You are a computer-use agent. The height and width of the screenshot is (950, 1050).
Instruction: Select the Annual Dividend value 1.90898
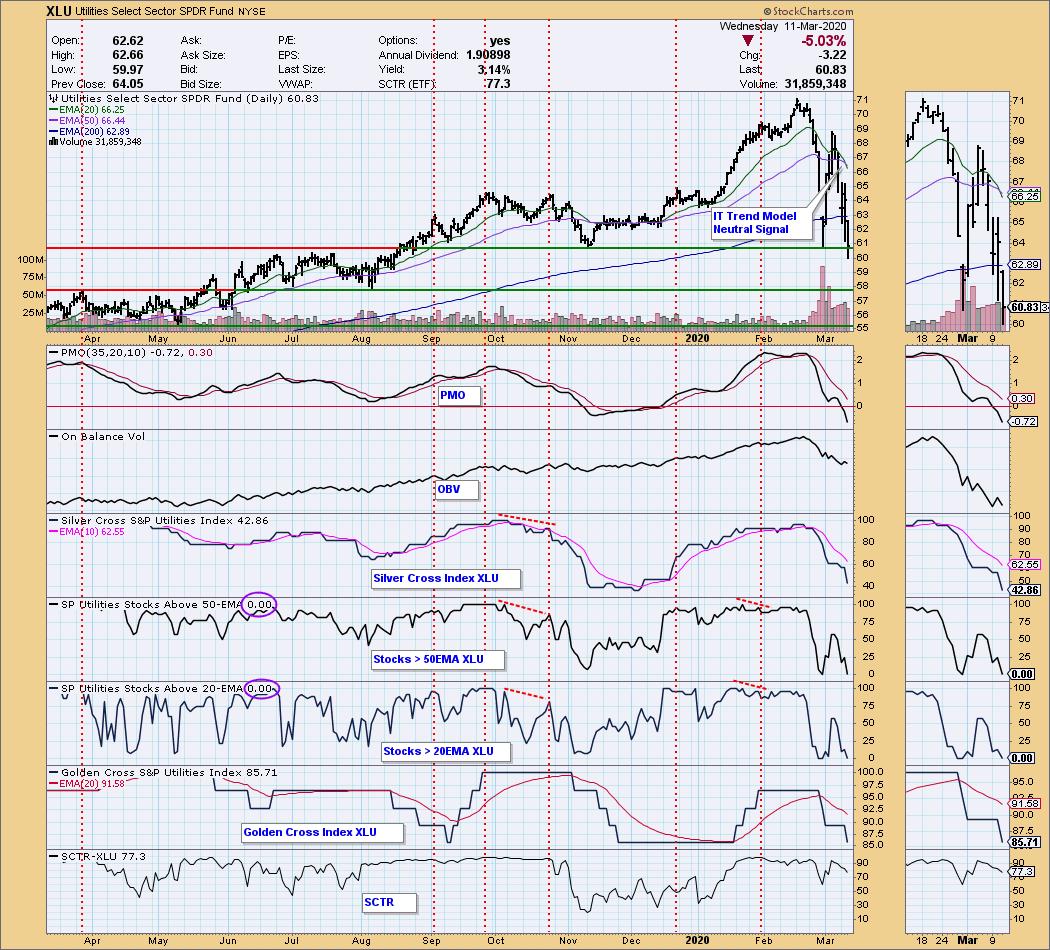tap(488, 55)
